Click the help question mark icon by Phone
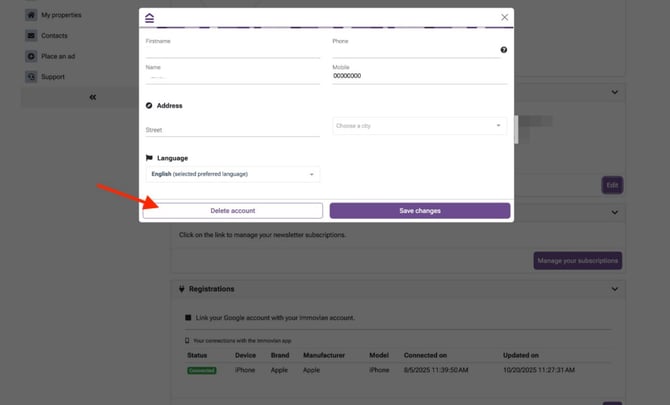 click(x=503, y=50)
